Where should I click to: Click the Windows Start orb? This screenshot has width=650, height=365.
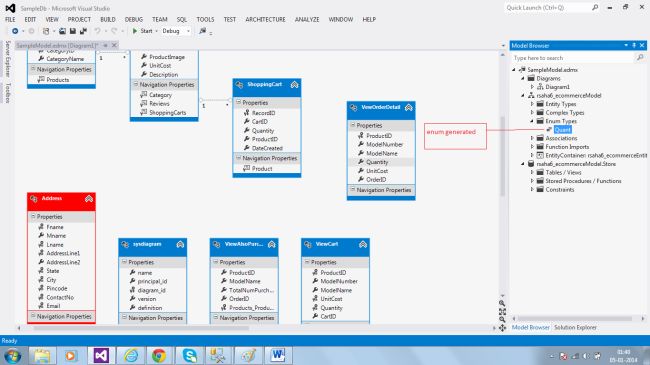12,355
